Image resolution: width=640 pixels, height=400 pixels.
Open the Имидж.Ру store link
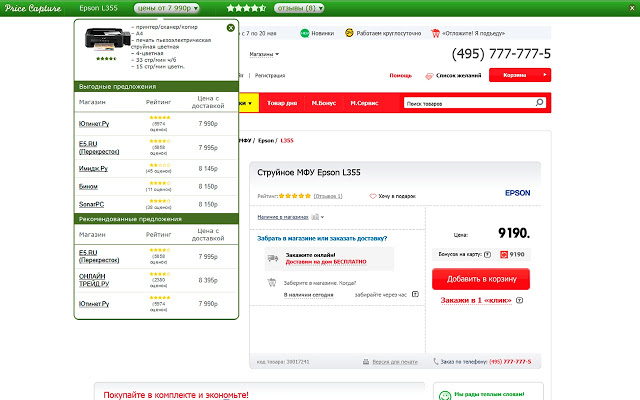93,168
